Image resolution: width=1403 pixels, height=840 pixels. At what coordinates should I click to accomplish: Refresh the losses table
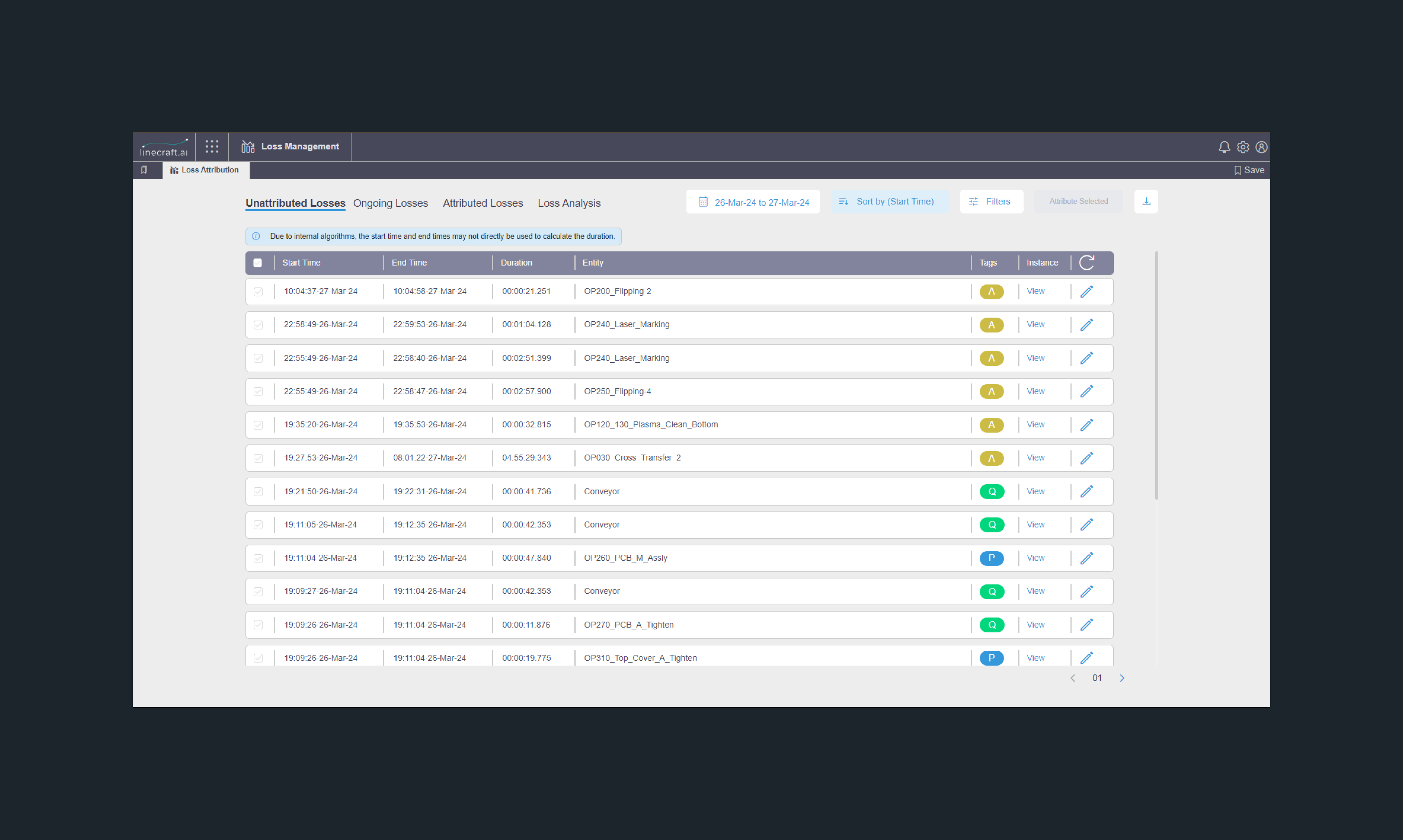tap(1086, 263)
